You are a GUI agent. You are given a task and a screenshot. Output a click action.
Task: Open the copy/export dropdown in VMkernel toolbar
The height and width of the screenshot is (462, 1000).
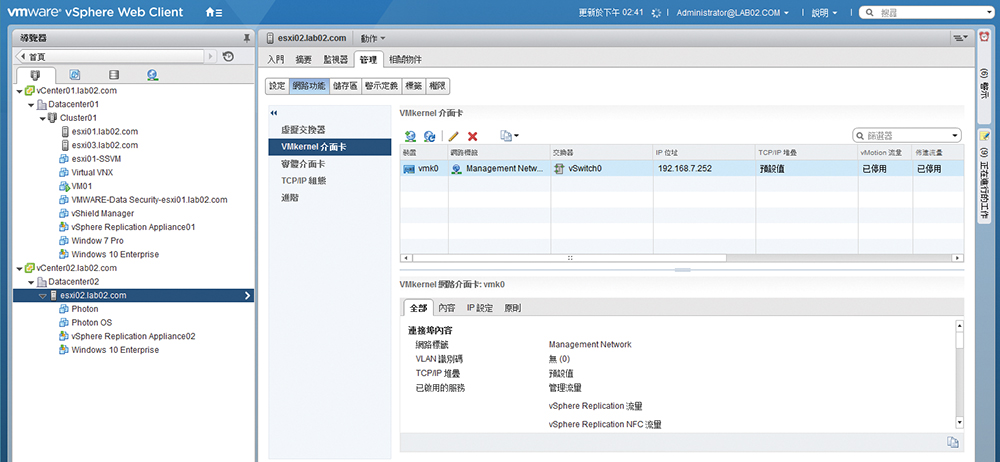510,135
